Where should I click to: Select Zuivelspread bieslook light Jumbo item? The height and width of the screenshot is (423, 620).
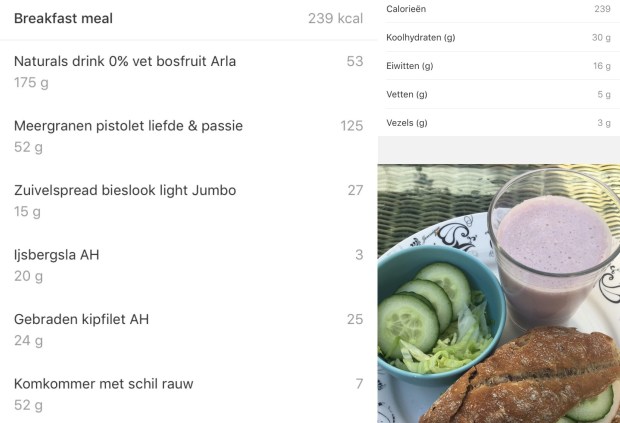[188, 201]
